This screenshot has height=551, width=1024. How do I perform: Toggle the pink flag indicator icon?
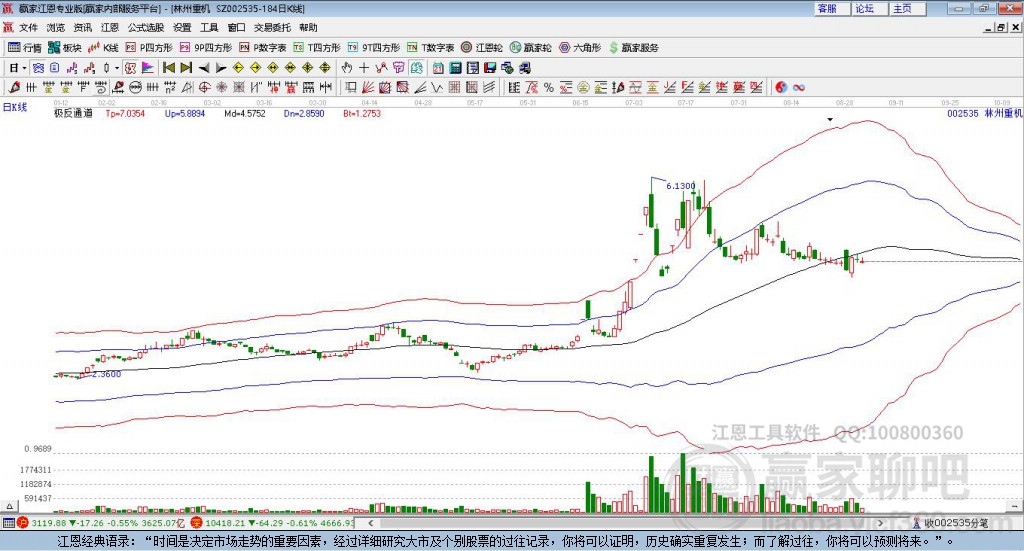(148, 68)
